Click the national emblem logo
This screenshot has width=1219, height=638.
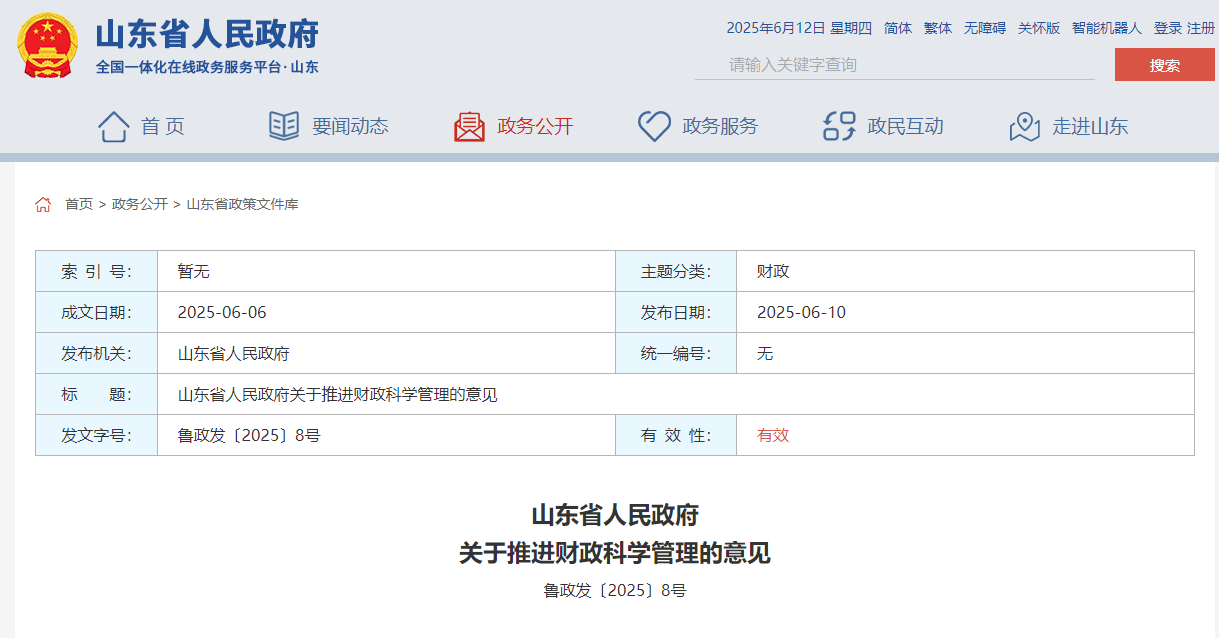point(48,45)
